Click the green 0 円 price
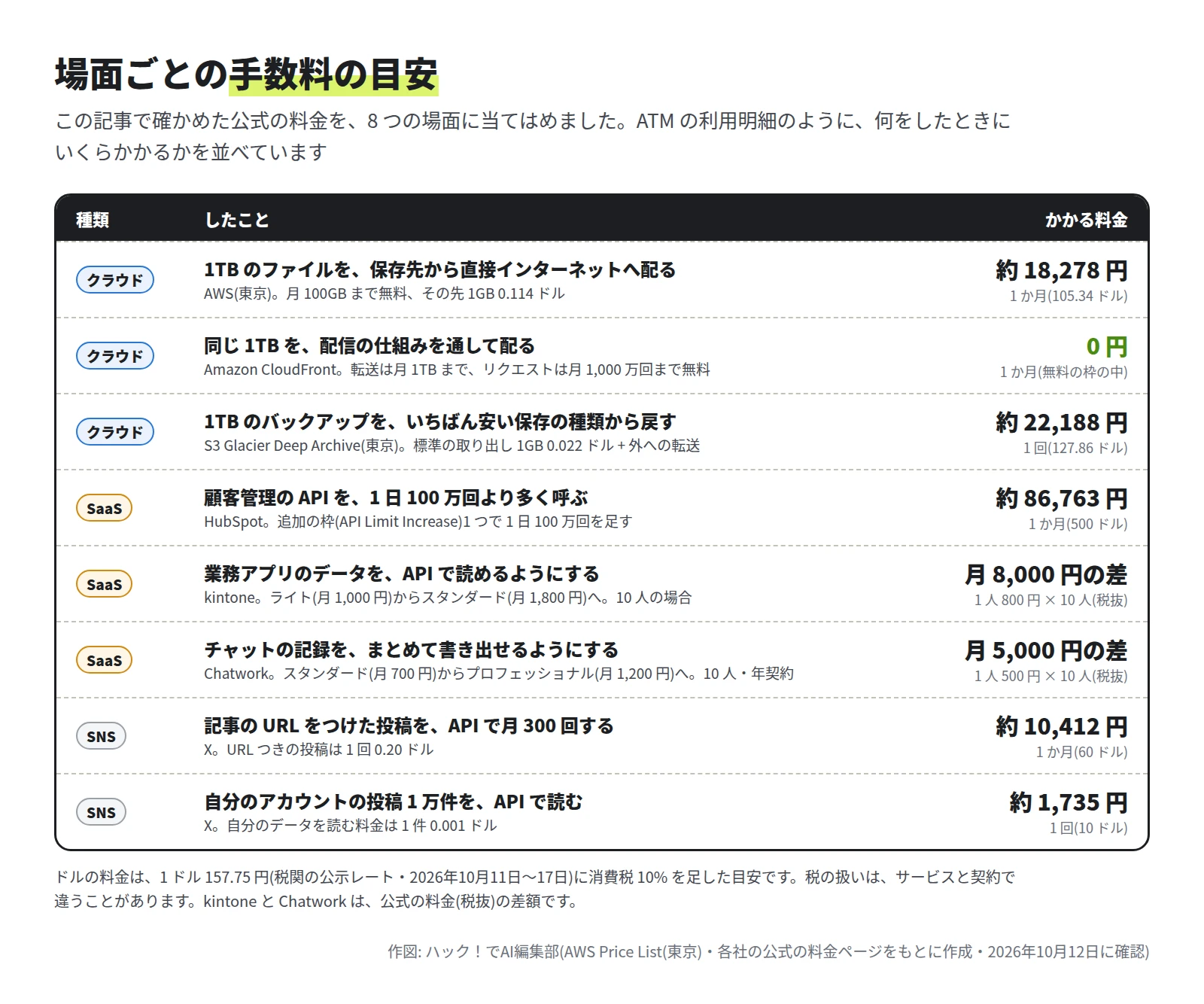This screenshot has width=1204, height=1004. pos(1107,346)
